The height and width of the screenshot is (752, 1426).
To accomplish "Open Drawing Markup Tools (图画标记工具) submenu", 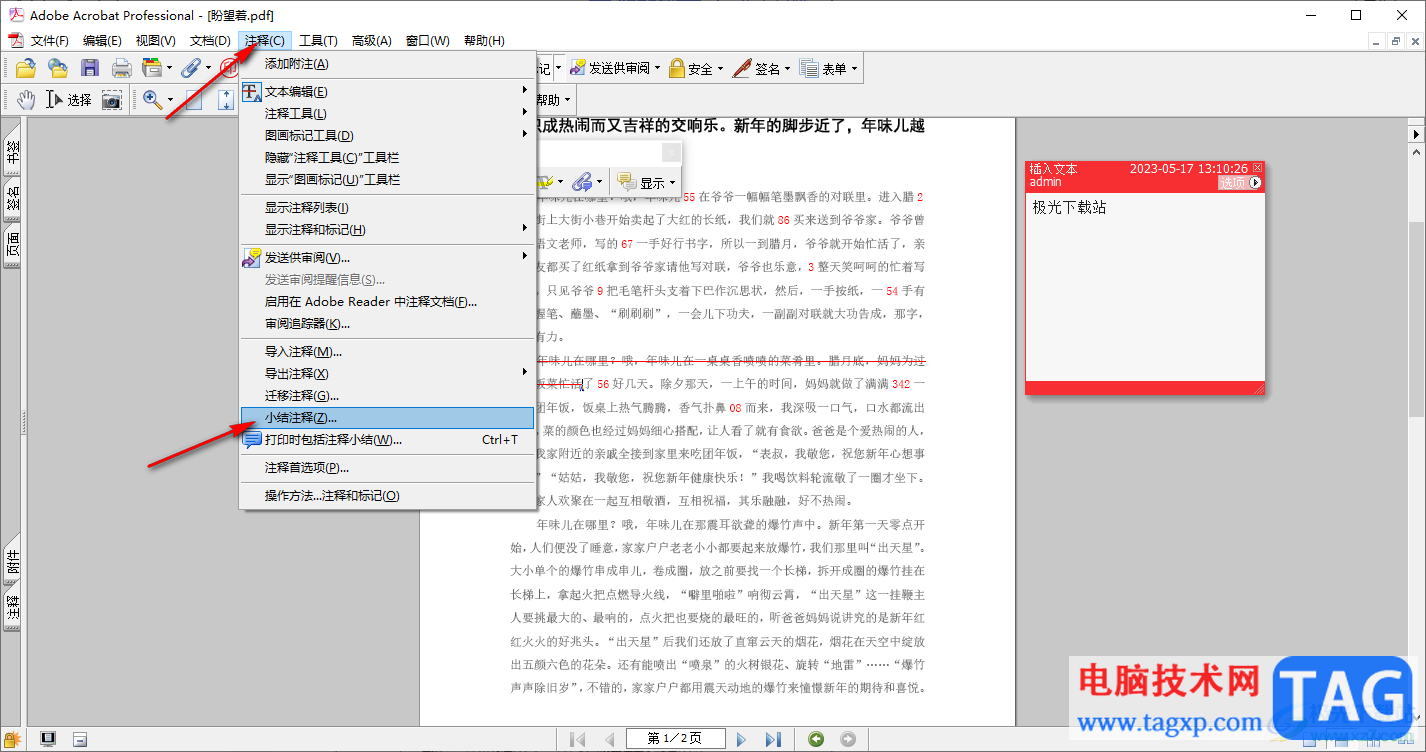I will pyautogui.click(x=387, y=136).
